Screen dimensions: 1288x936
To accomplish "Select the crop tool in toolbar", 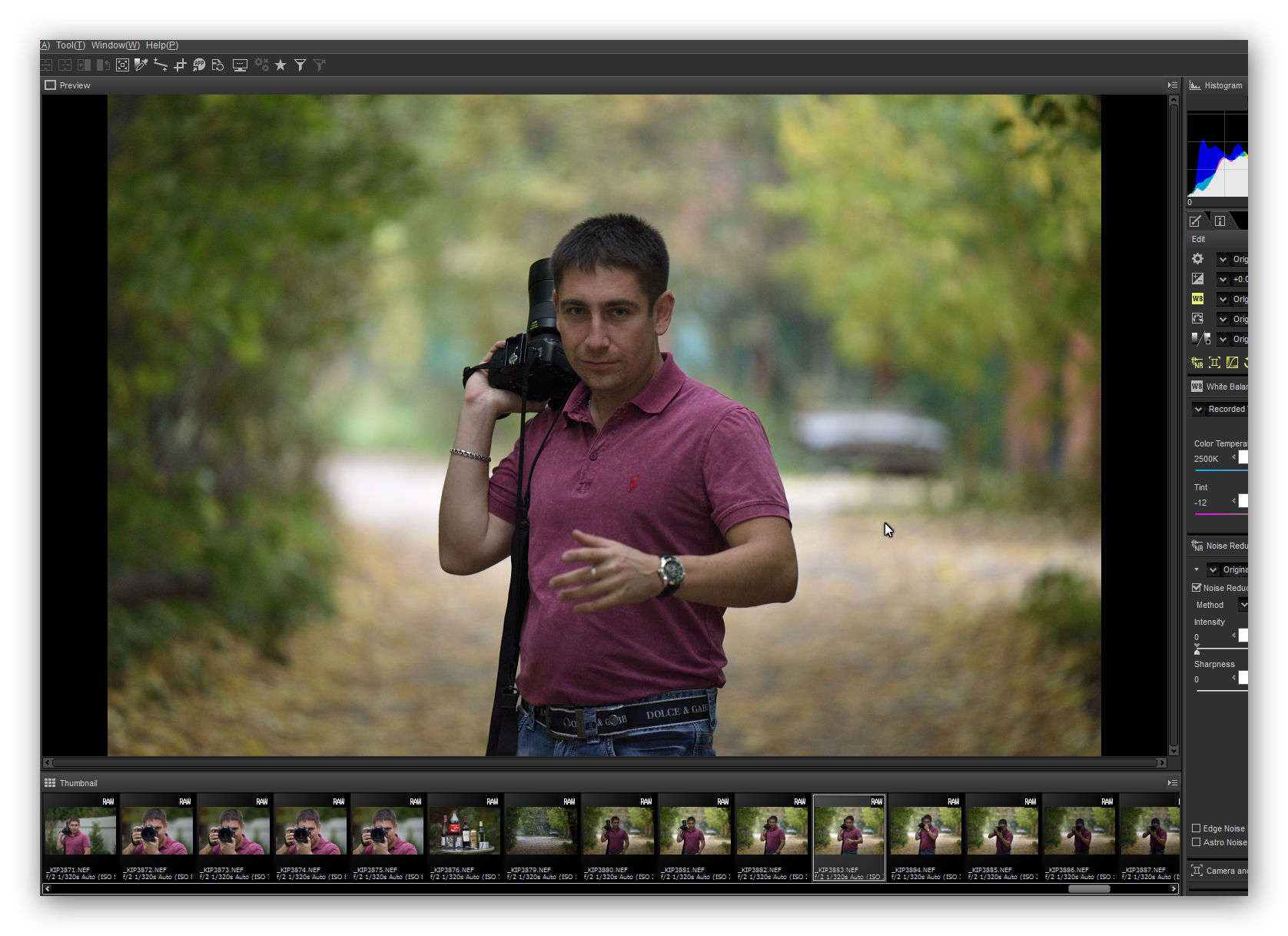I will [x=180, y=65].
